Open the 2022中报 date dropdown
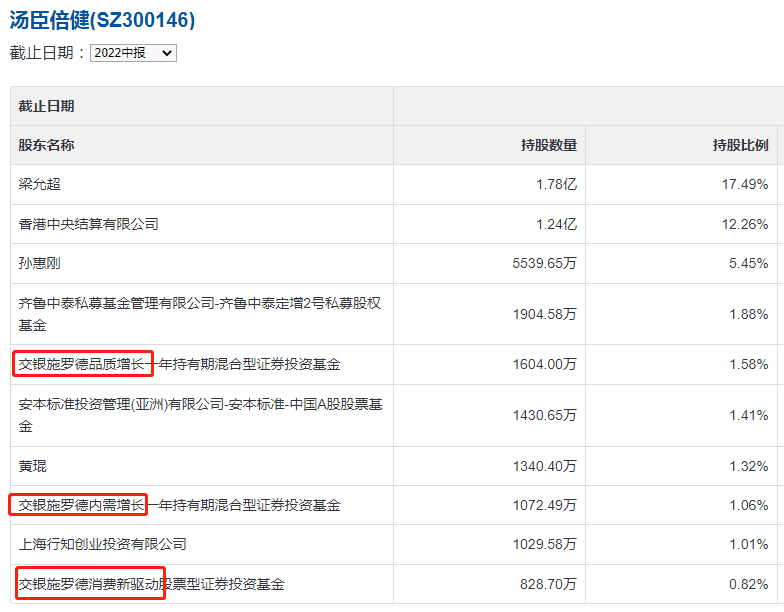Screen dimensions: 784x612 (133, 52)
